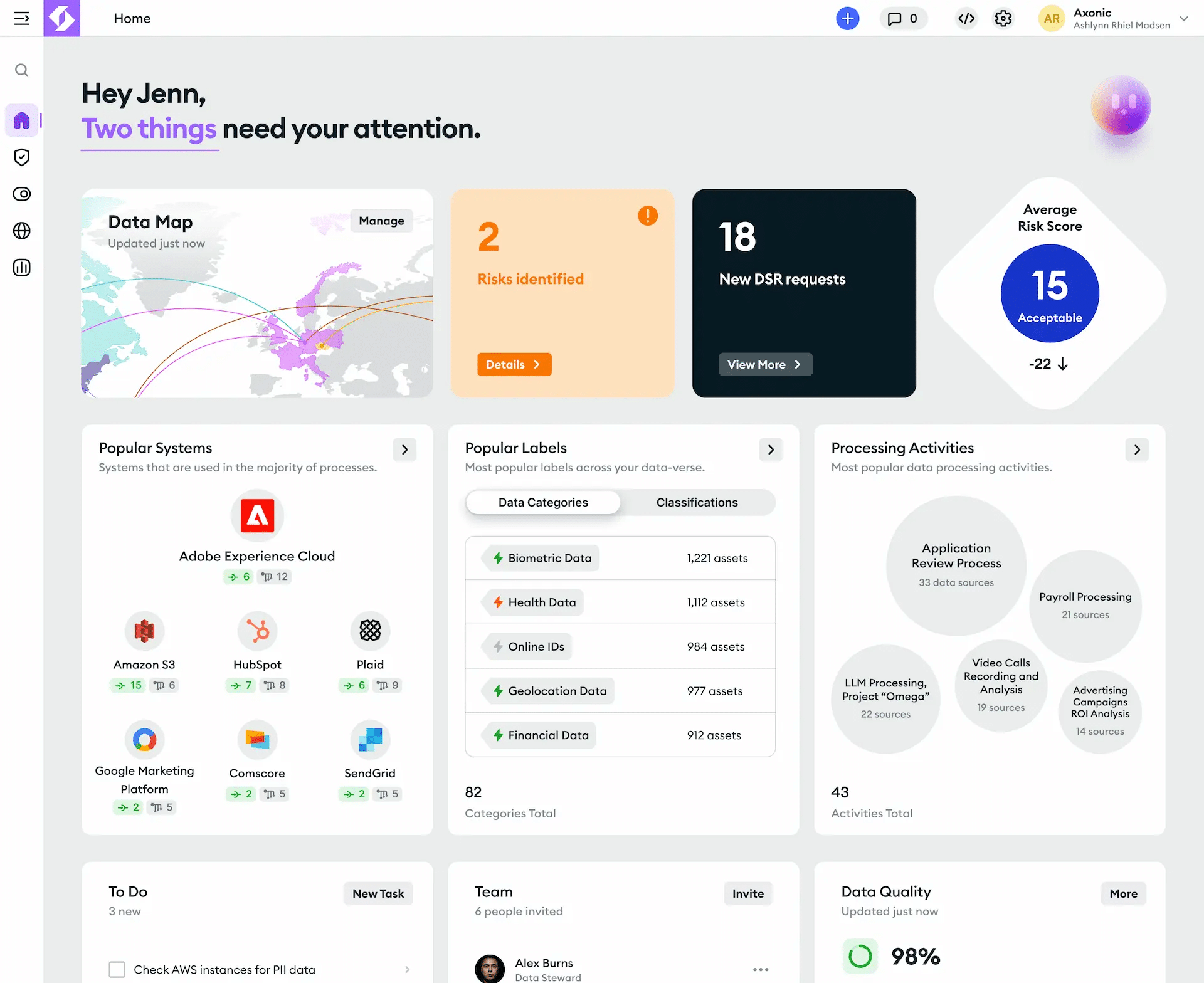Select the Home icon in the sidebar
The width and height of the screenshot is (1204, 983).
click(22, 120)
